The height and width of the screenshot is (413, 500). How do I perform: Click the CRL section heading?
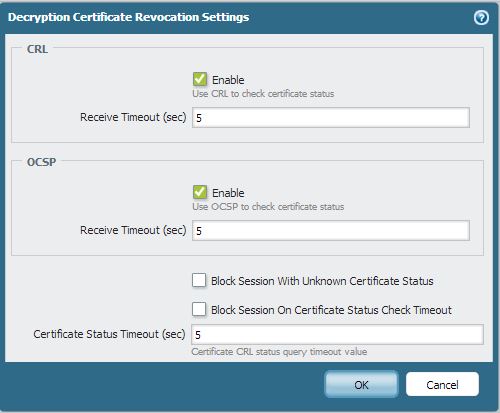click(x=37, y=49)
